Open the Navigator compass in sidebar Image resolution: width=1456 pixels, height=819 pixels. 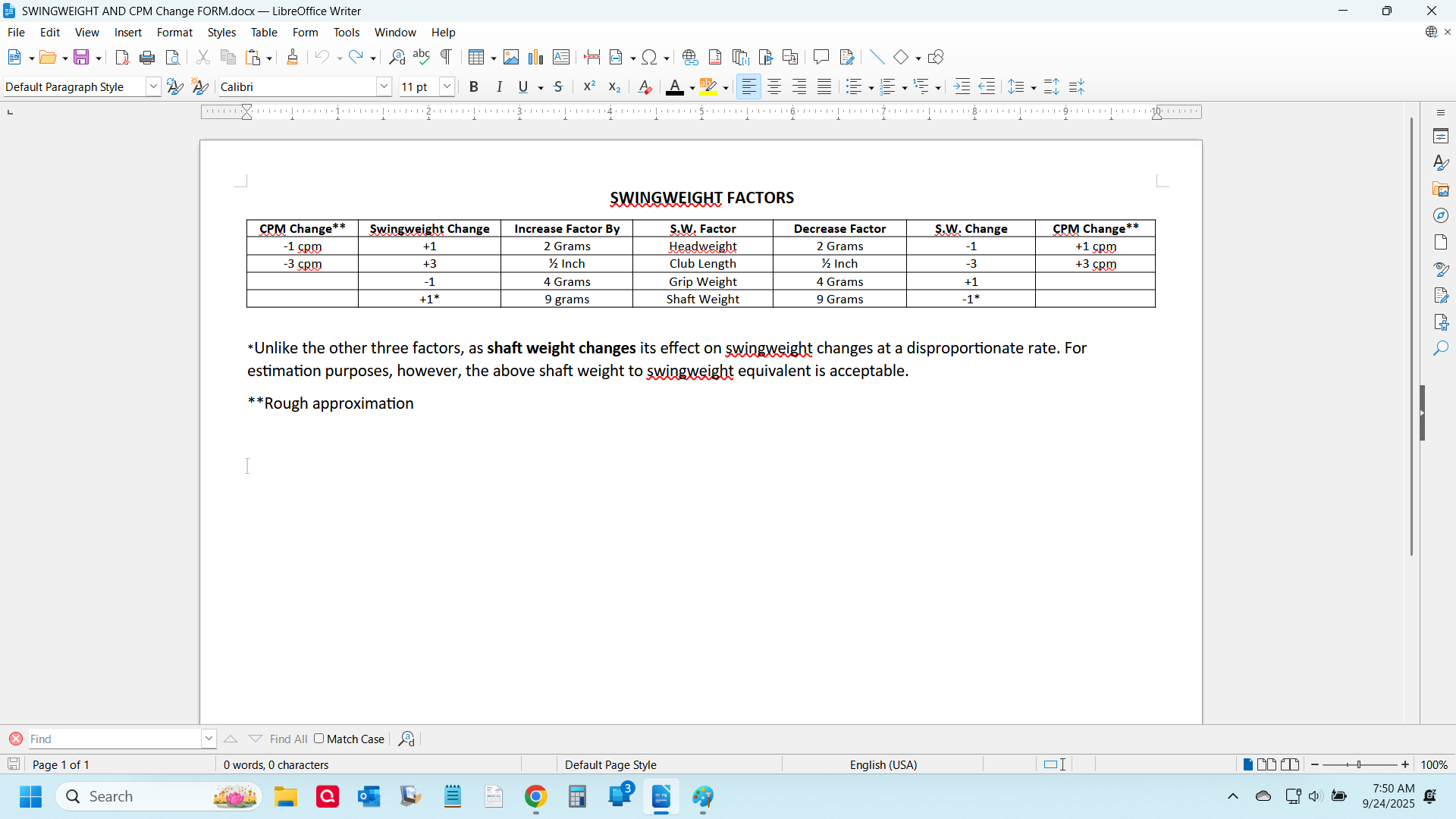coord(1441,216)
